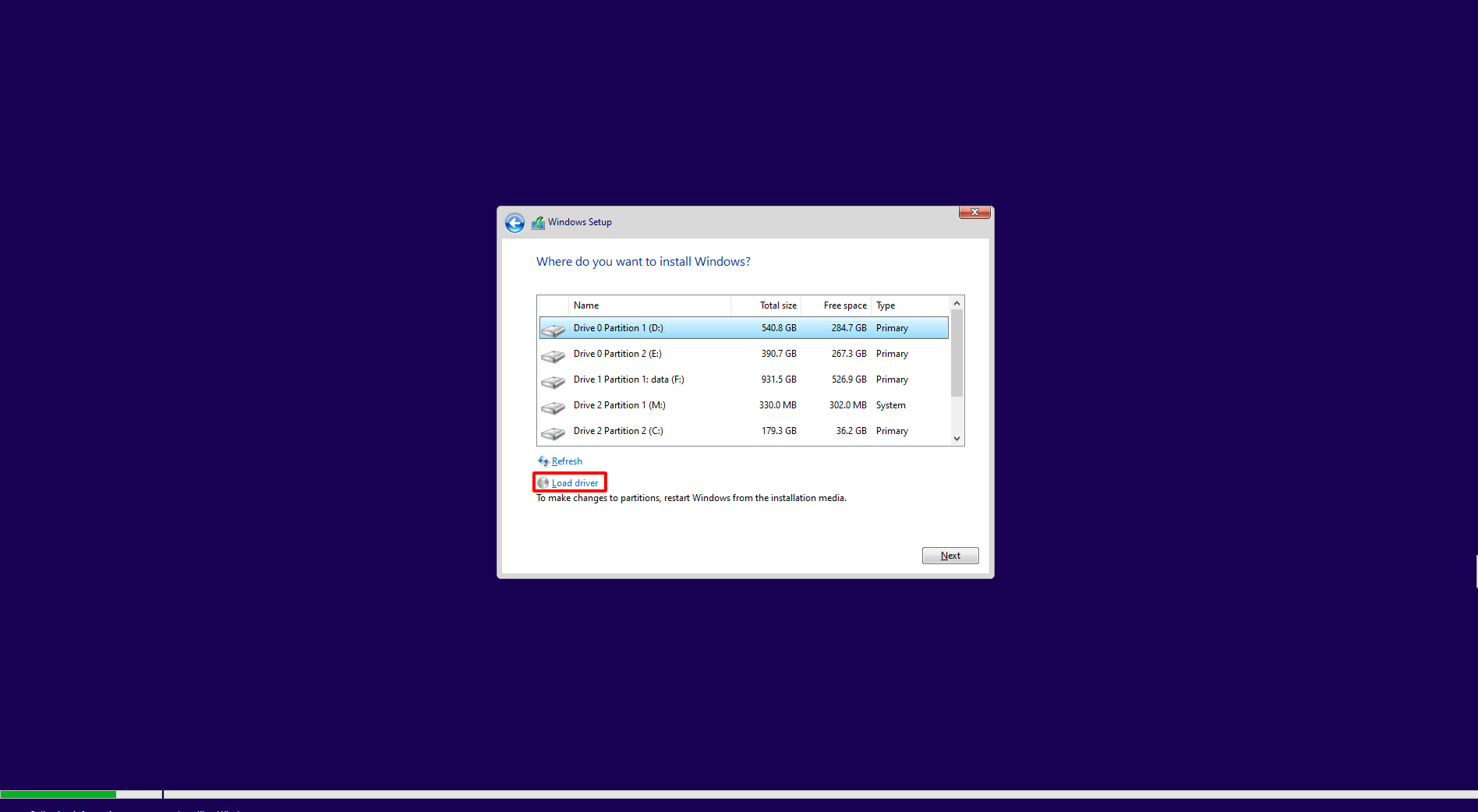Click drive icon for Drive 2 Partition 1
Screen dimensions: 1478x812
(553, 408)
